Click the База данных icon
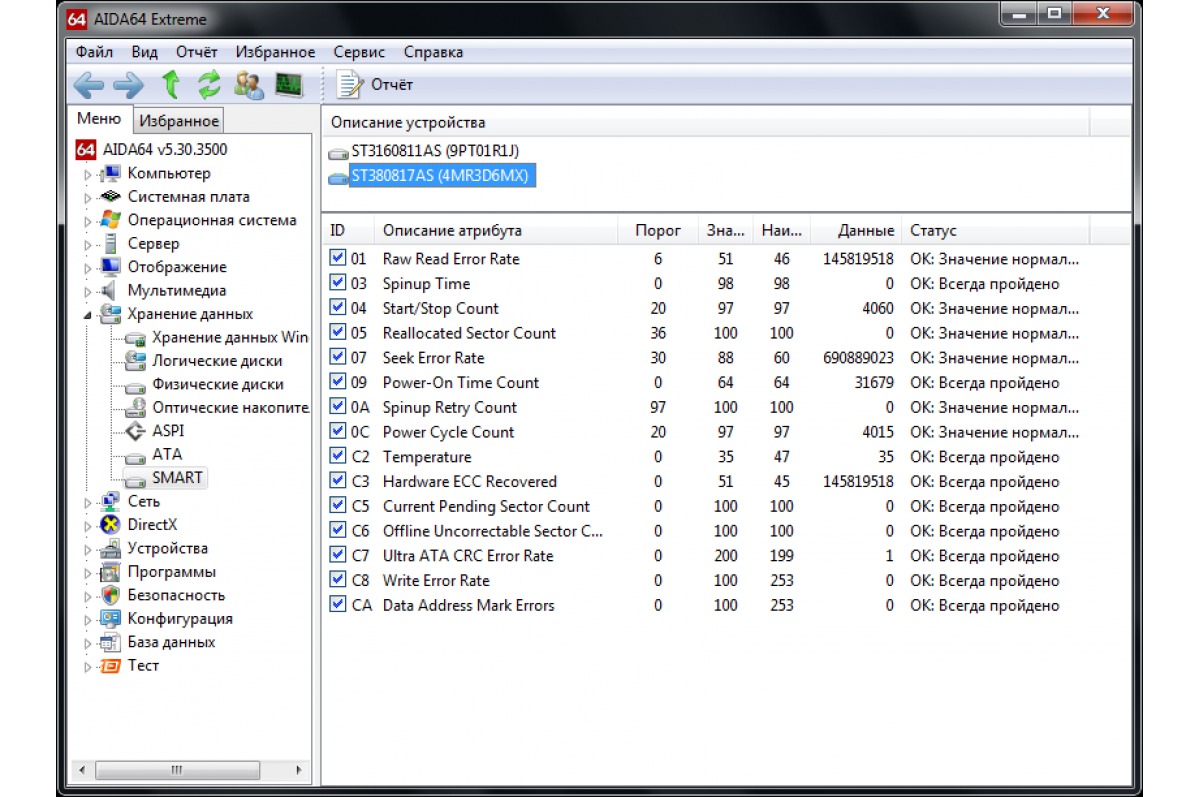Viewport: 1200px width, 797px height. coord(110,642)
